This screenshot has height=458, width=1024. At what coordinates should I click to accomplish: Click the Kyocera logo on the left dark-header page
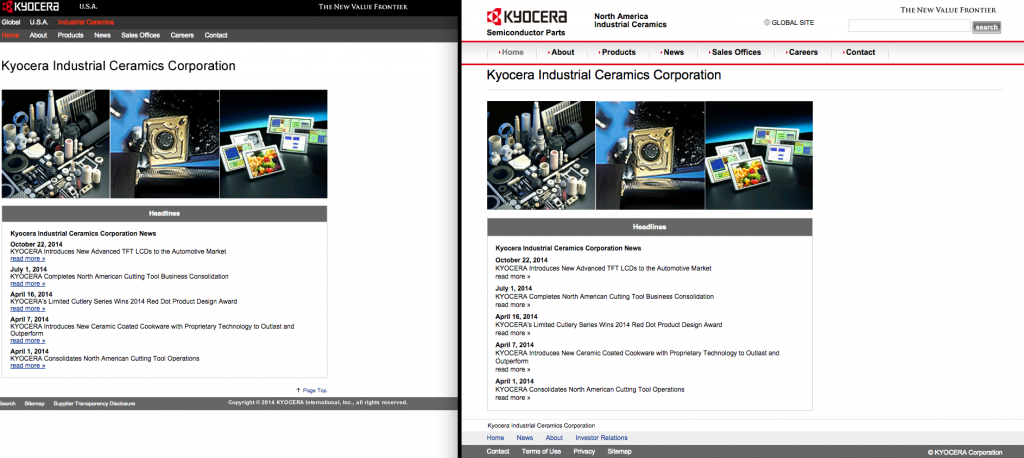point(30,7)
